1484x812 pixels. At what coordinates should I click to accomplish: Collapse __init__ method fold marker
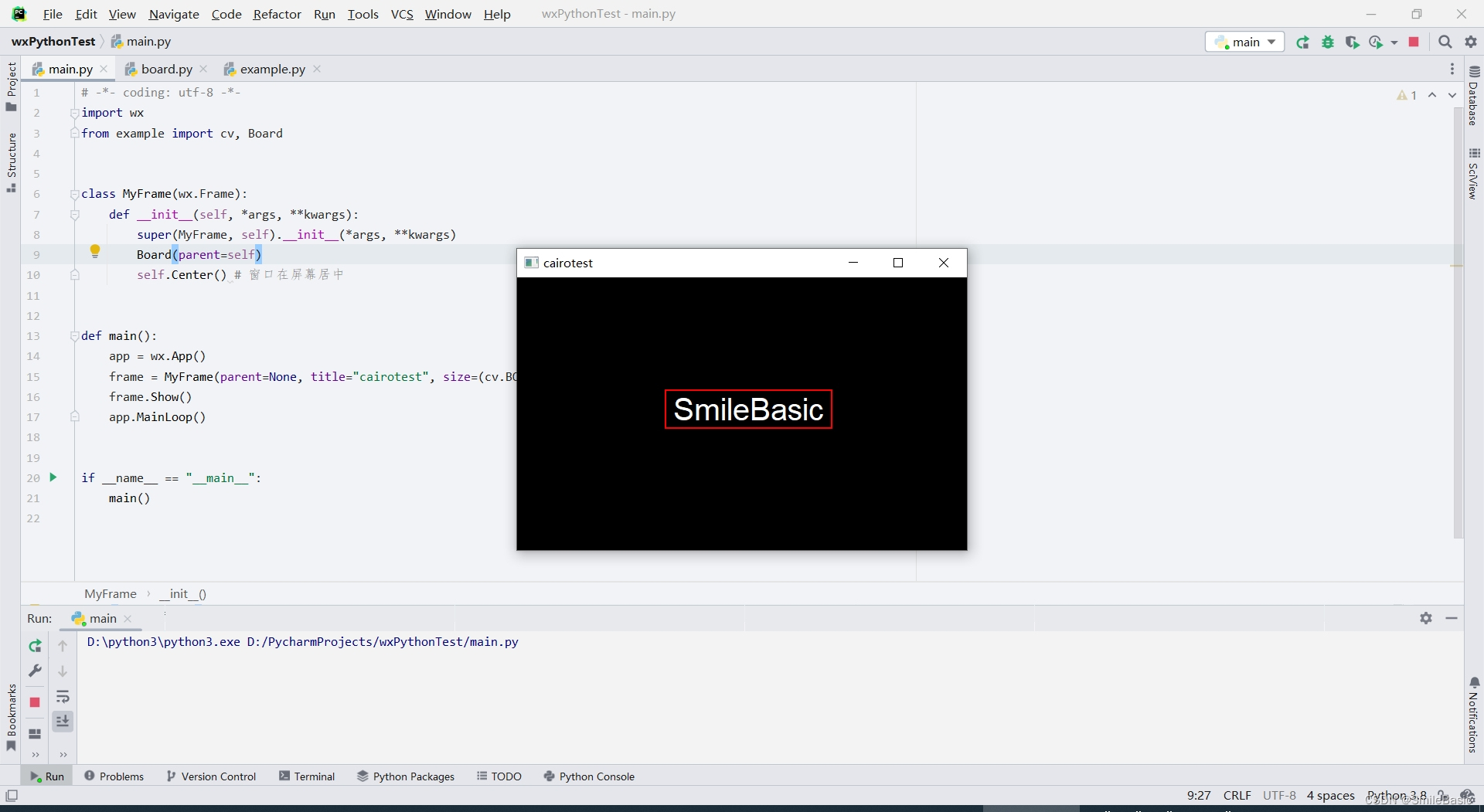pyautogui.click(x=75, y=215)
